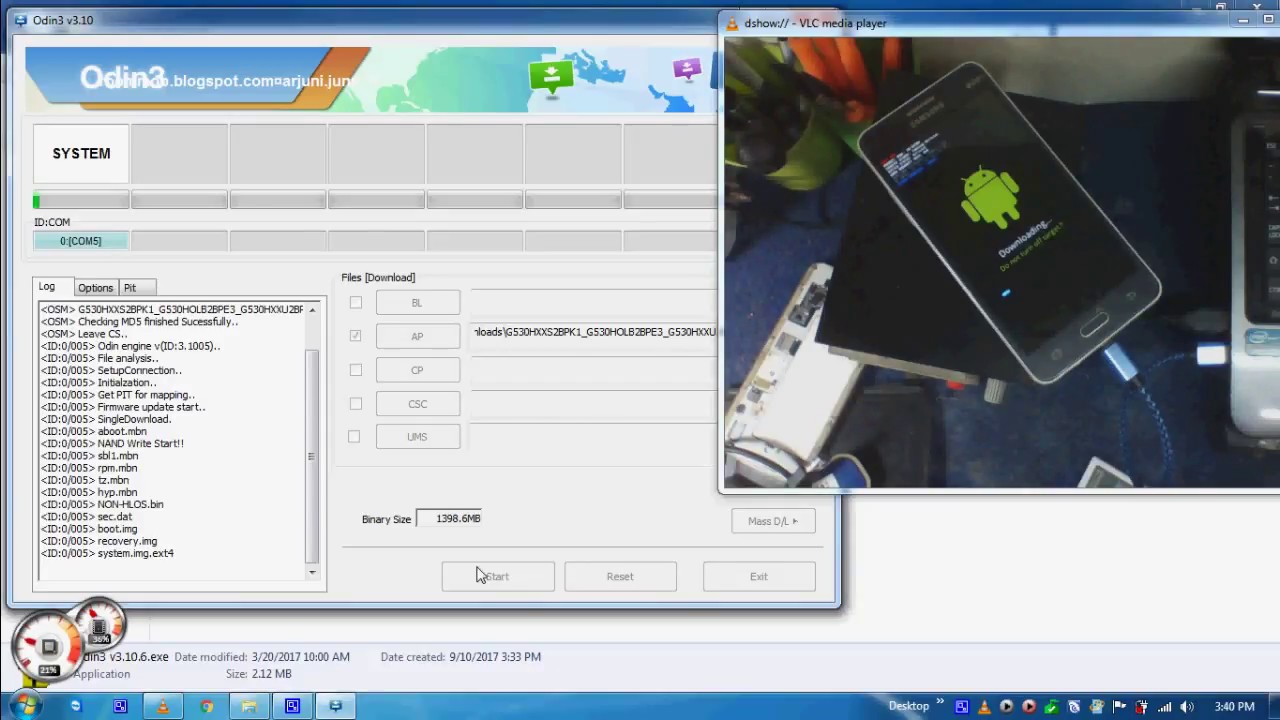
Task: Click the AP file button
Action: click(x=418, y=336)
